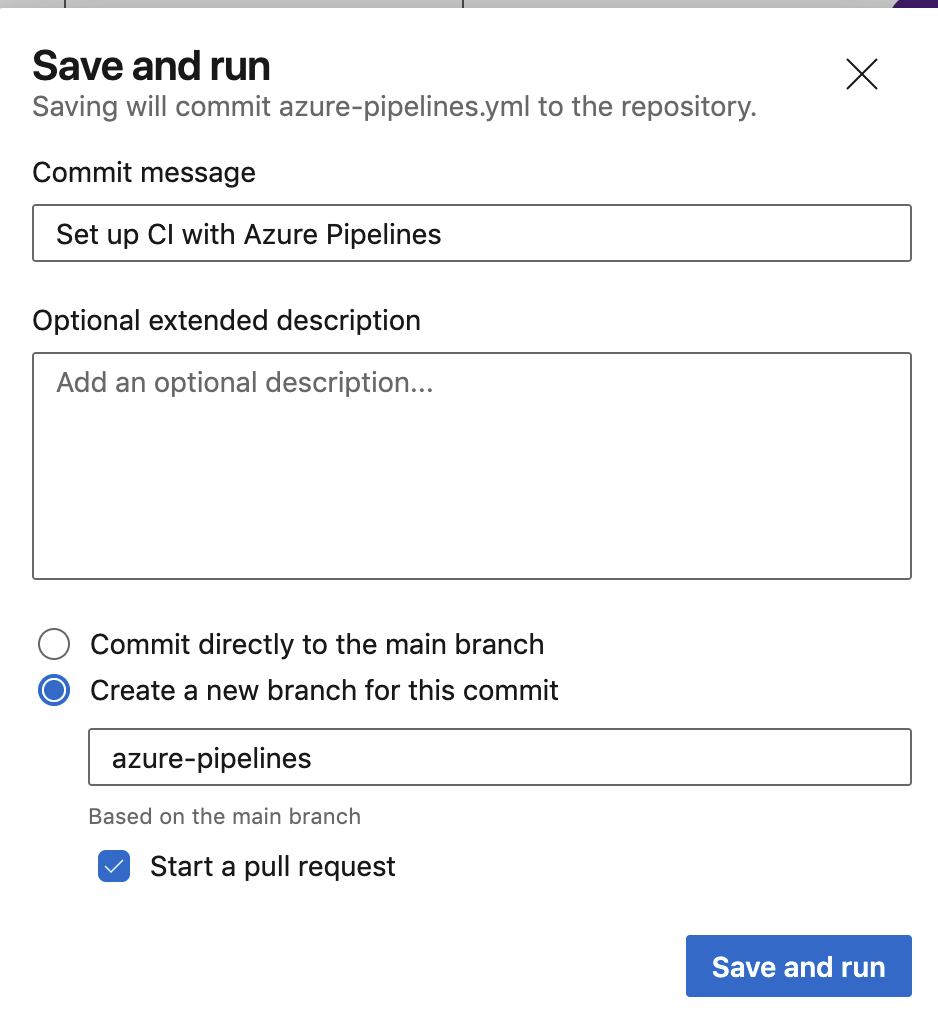Click the filled blue dot of the selected radio
The image size is (938, 1015).
point(54,690)
